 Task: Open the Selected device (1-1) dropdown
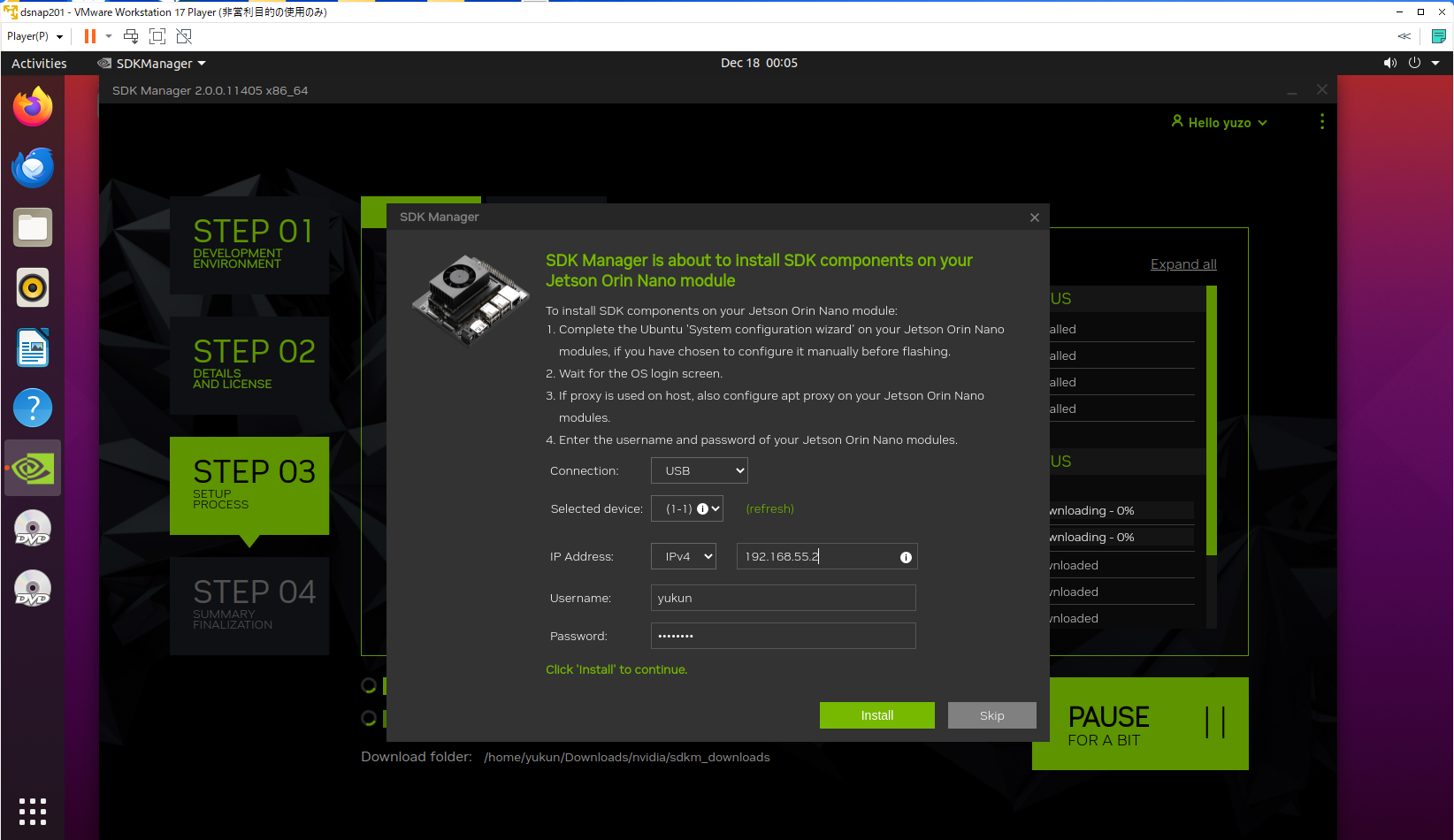(687, 508)
